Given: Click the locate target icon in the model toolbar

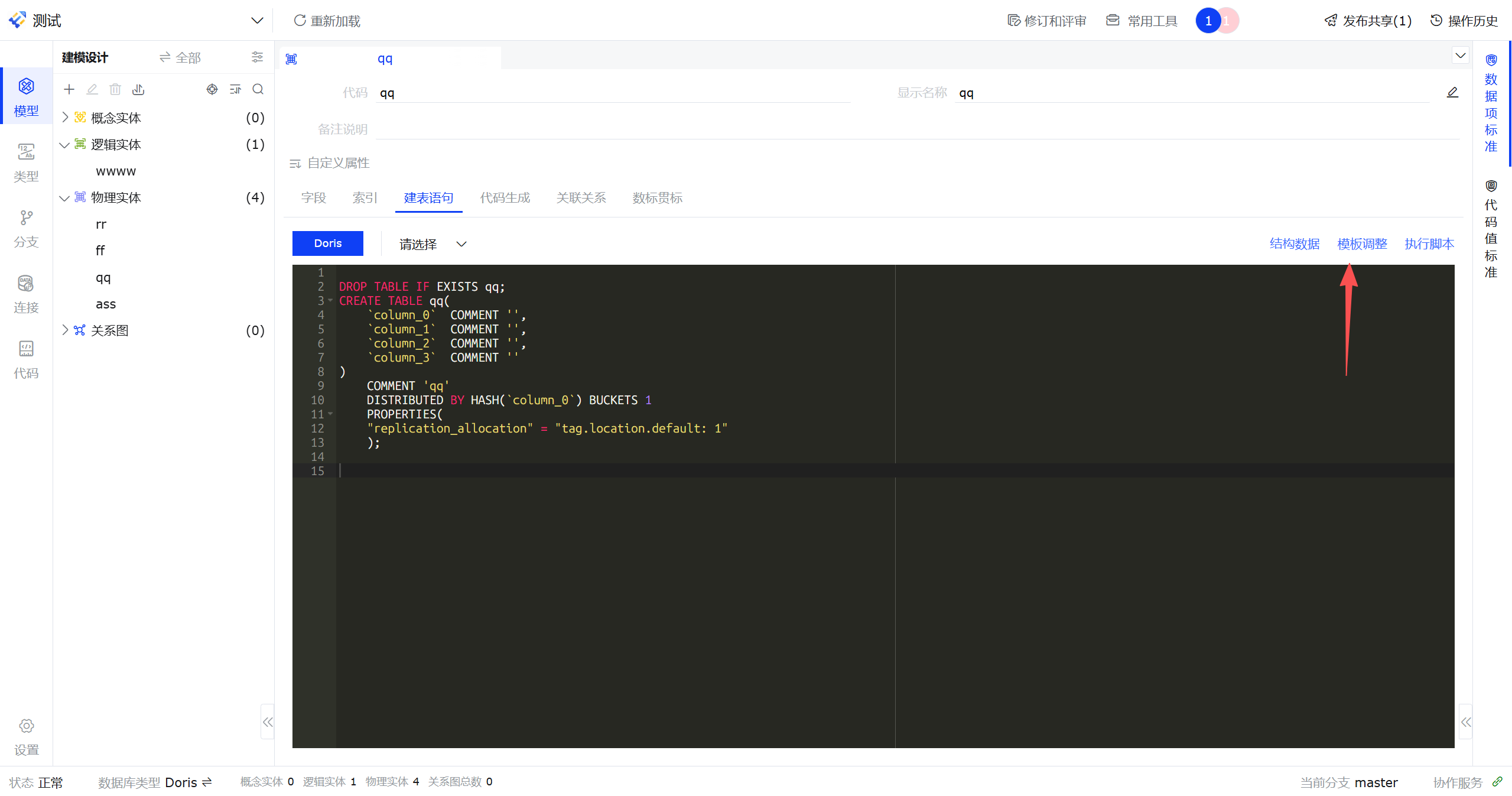Looking at the screenshot, I should [x=212, y=89].
